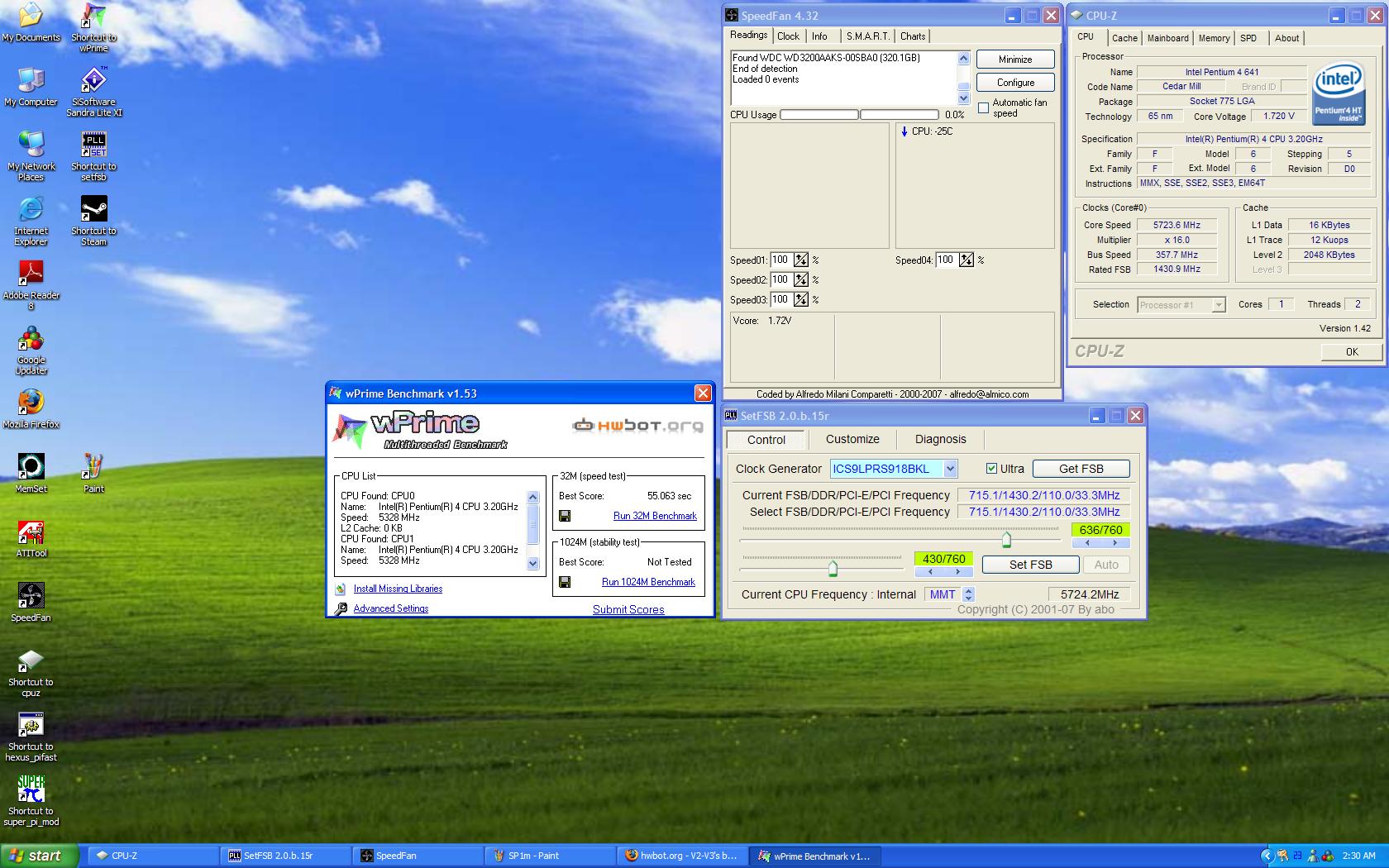Adjust the Speed03 spinner in SpeedFan
The width and height of the screenshot is (1389, 868).
801,300
